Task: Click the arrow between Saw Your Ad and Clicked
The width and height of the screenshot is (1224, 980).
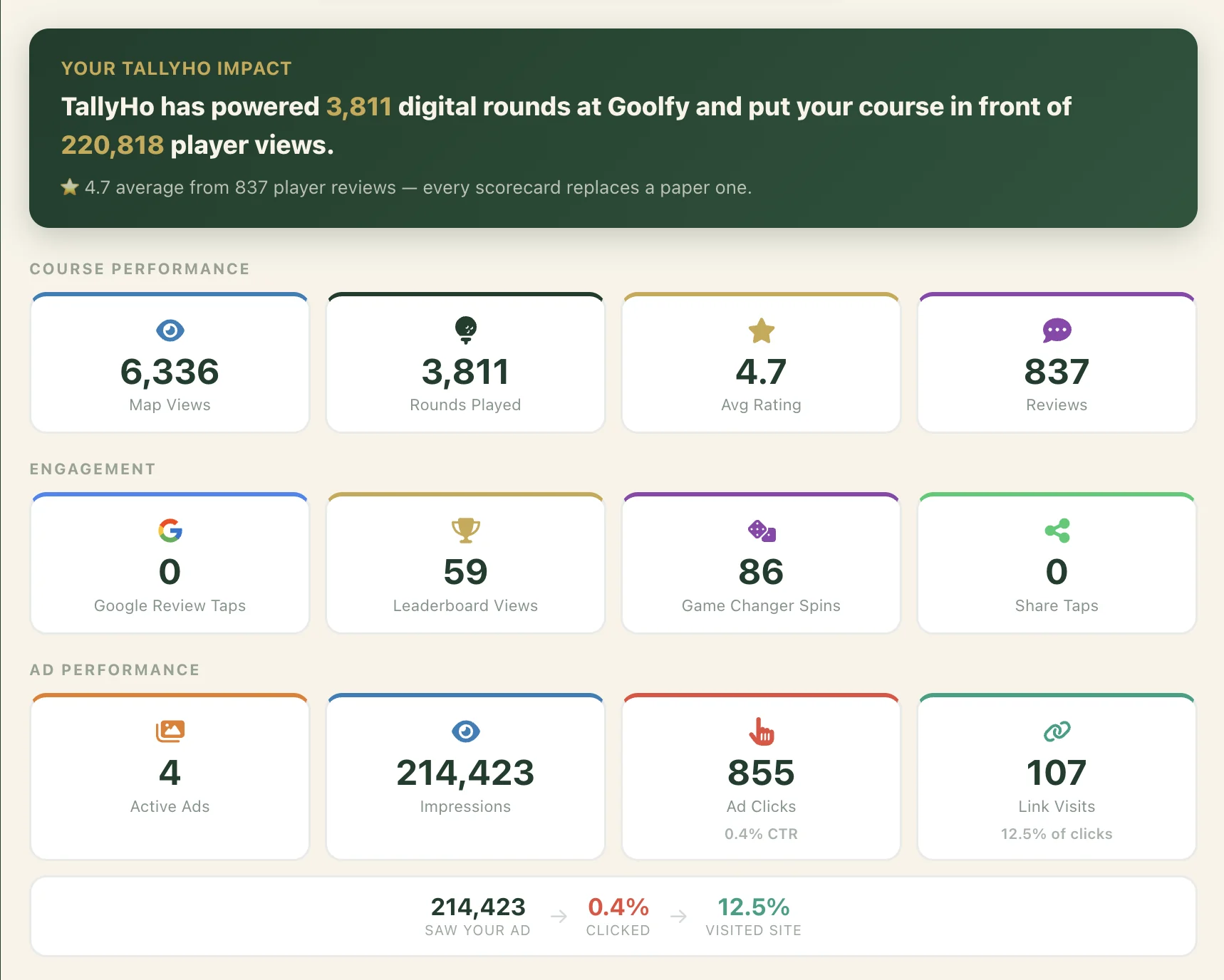Action: (559, 917)
